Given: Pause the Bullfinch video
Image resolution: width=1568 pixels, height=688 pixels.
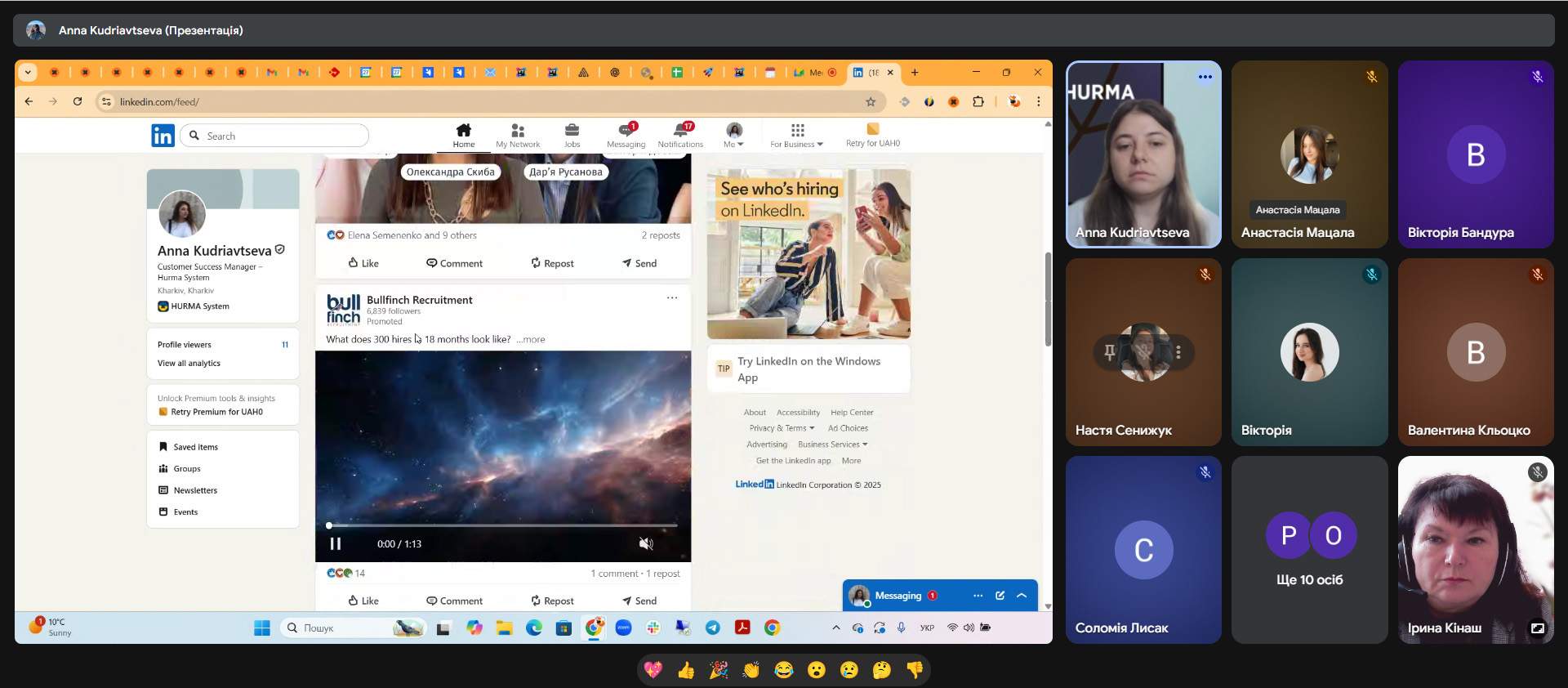Looking at the screenshot, I should (335, 544).
